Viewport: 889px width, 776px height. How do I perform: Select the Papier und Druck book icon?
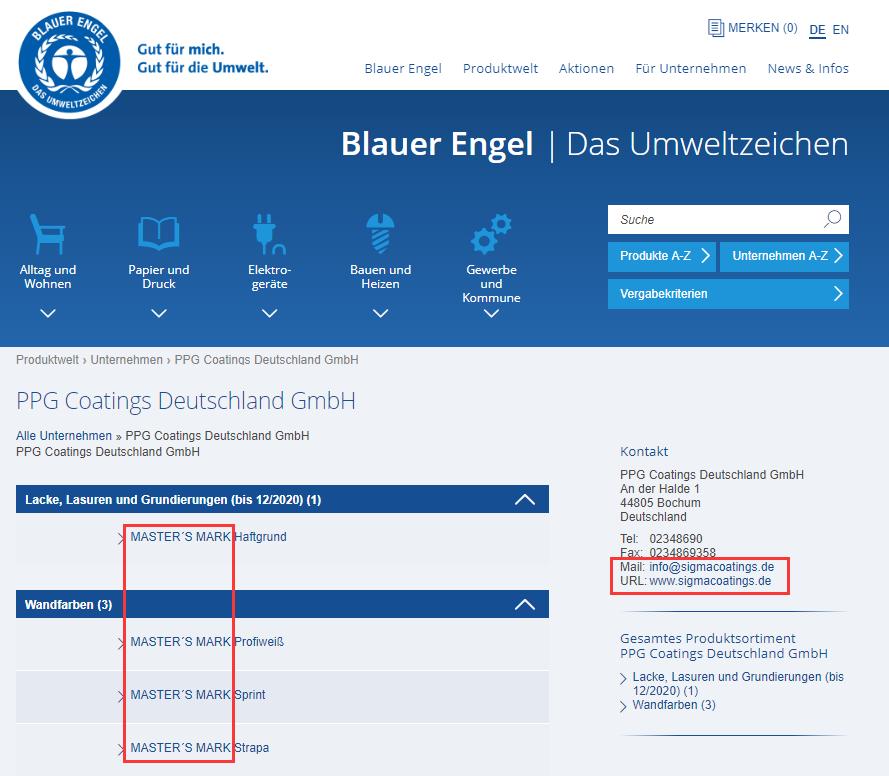click(x=159, y=232)
